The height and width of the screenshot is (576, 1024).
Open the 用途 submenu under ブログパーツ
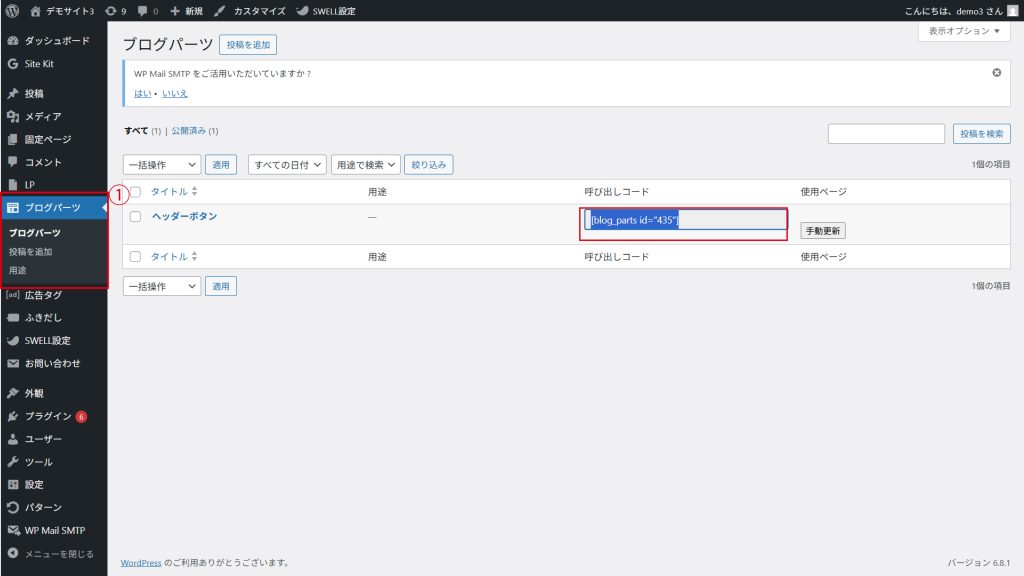coord(18,271)
